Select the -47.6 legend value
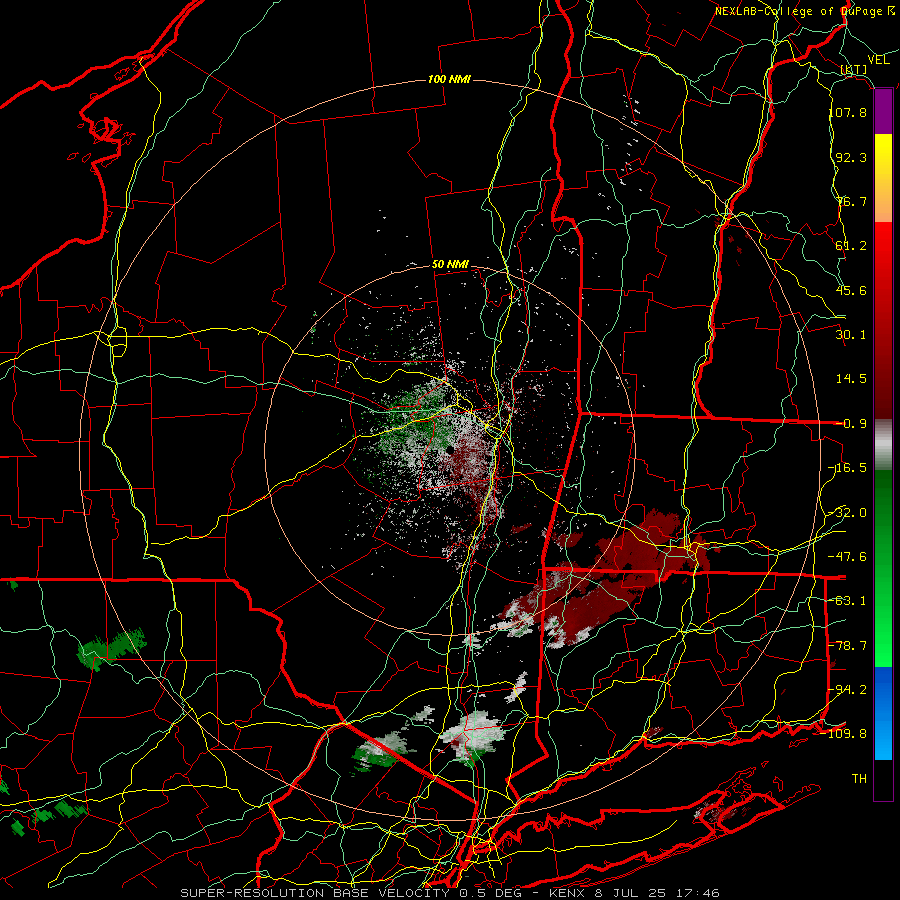Image resolution: width=900 pixels, height=900 pixels. (x=848, y=557)
